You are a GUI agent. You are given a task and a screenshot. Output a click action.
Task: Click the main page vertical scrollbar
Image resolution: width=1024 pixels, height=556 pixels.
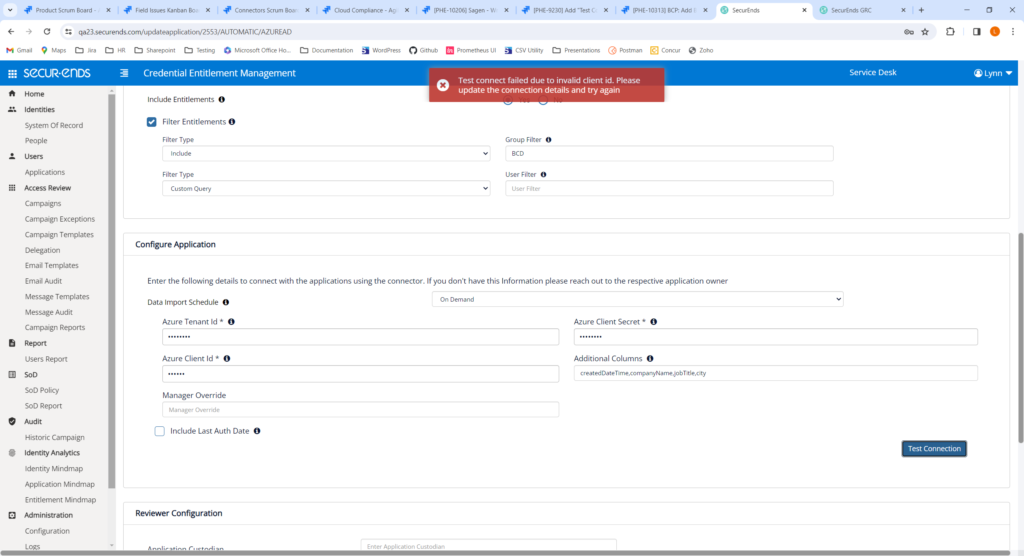(1020, 338)
